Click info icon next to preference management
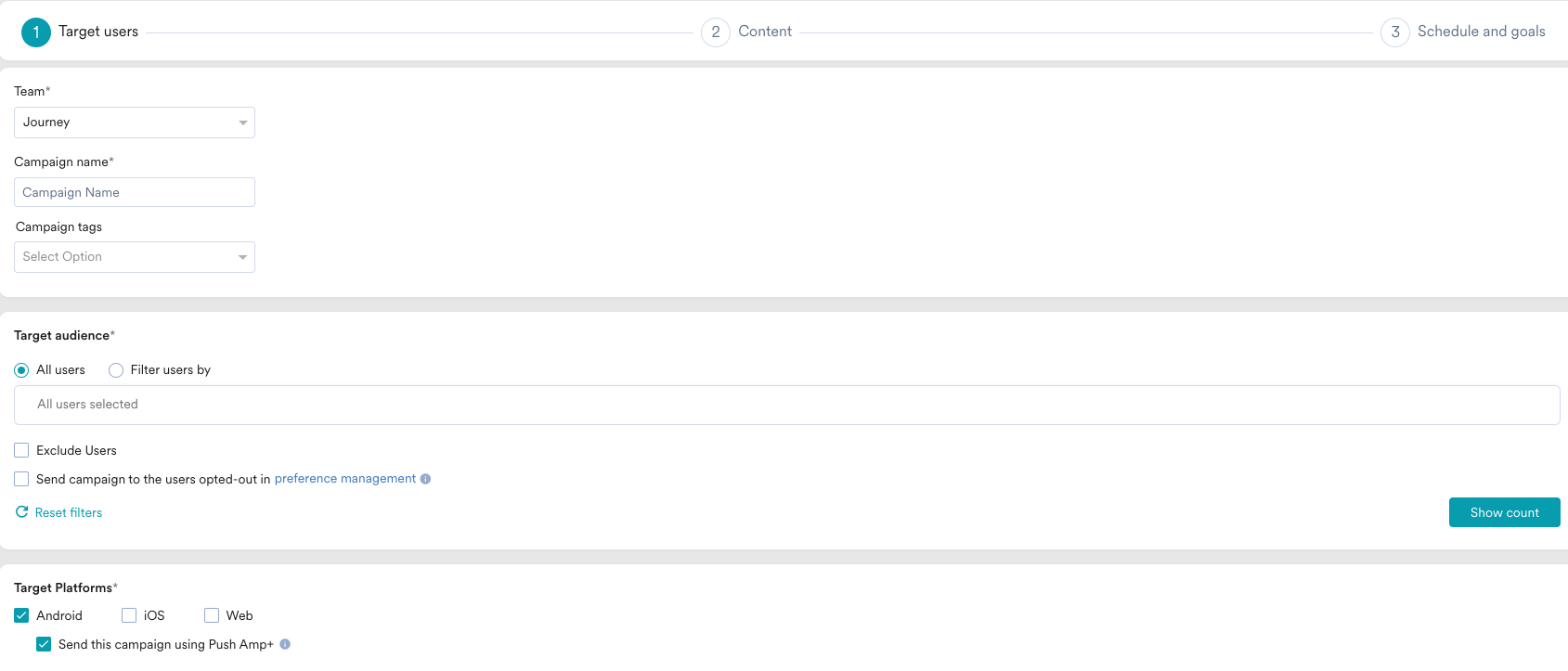Screen dimensions: 1568x671 (x=425, y=479)
